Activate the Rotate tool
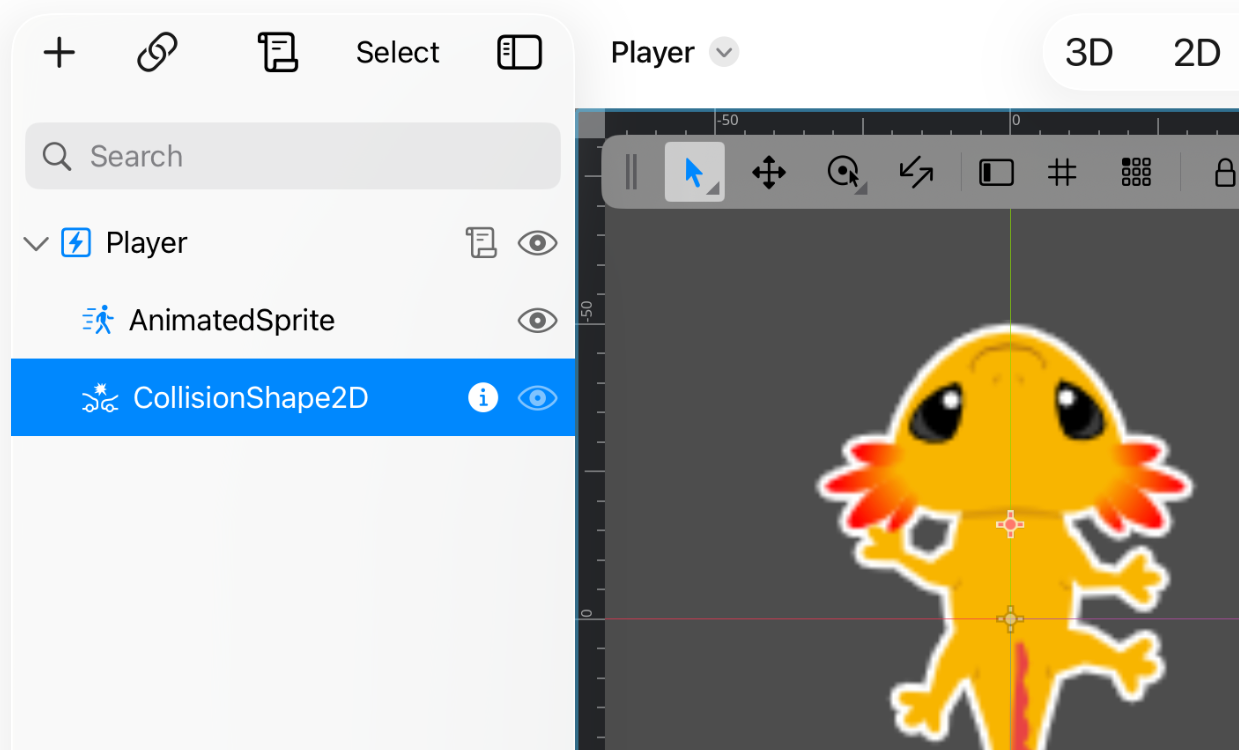The height and width of the screenshot is (750, 1239). [x=844, y=172]
